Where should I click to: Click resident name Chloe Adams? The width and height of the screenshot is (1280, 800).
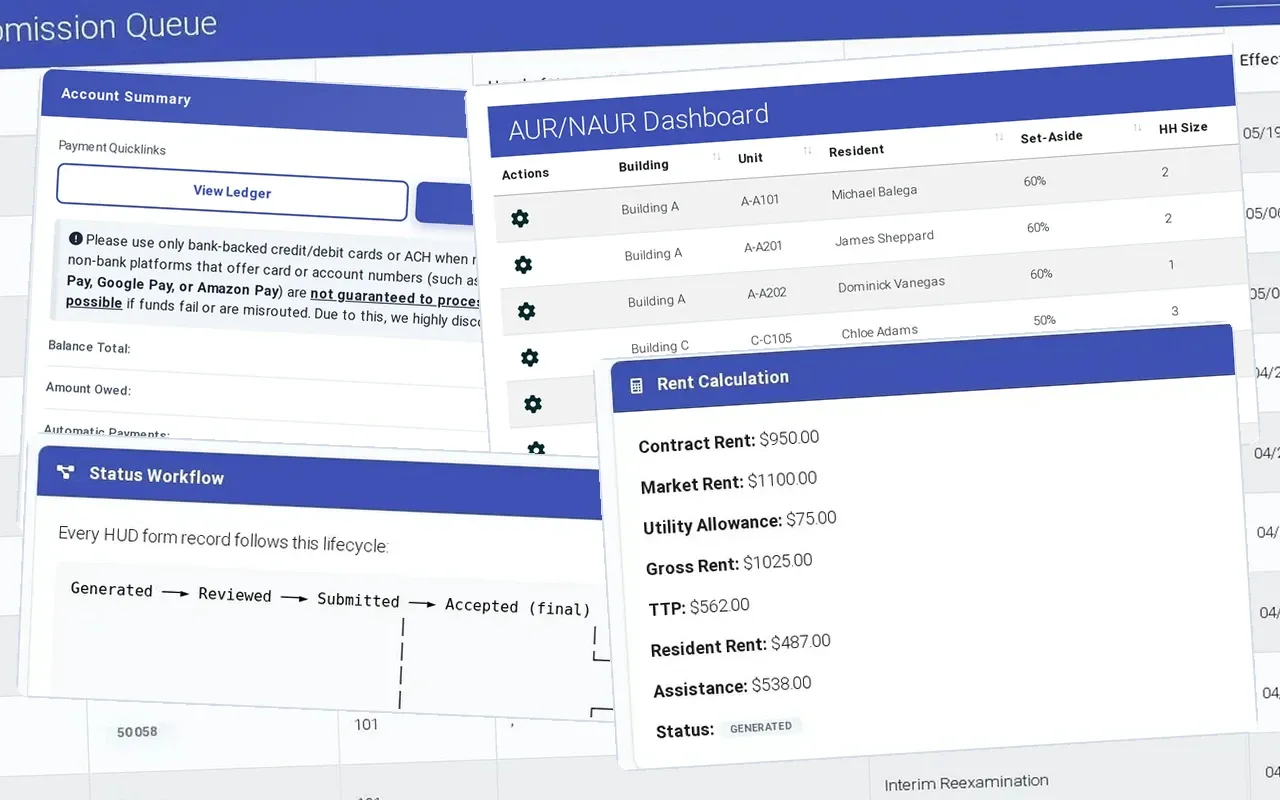pos(879,332)
